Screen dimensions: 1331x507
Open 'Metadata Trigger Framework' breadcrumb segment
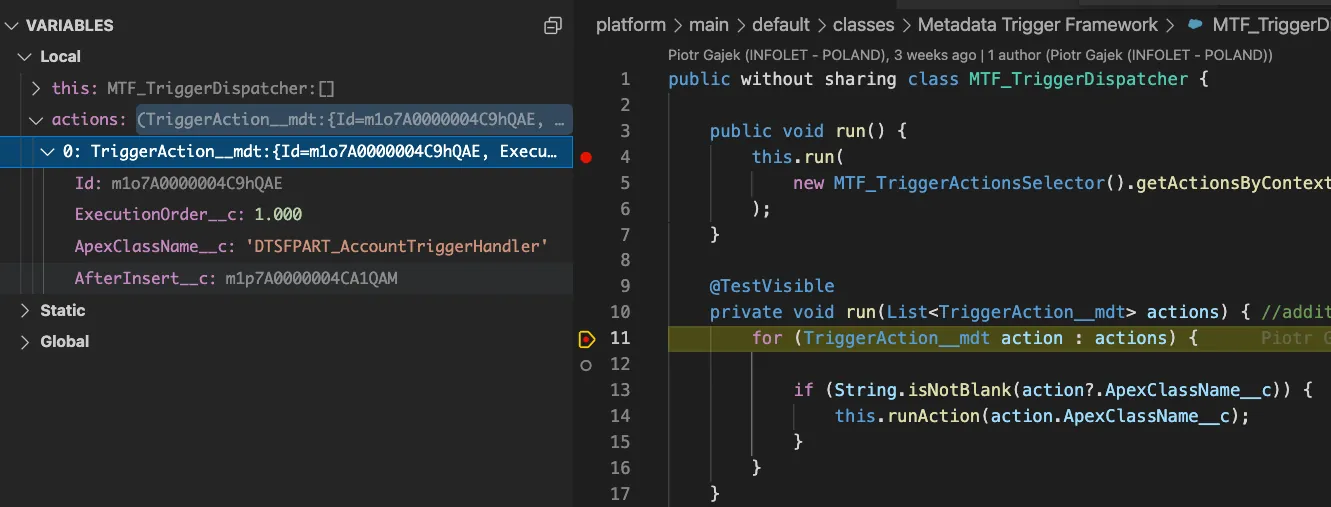(1038, 25)
